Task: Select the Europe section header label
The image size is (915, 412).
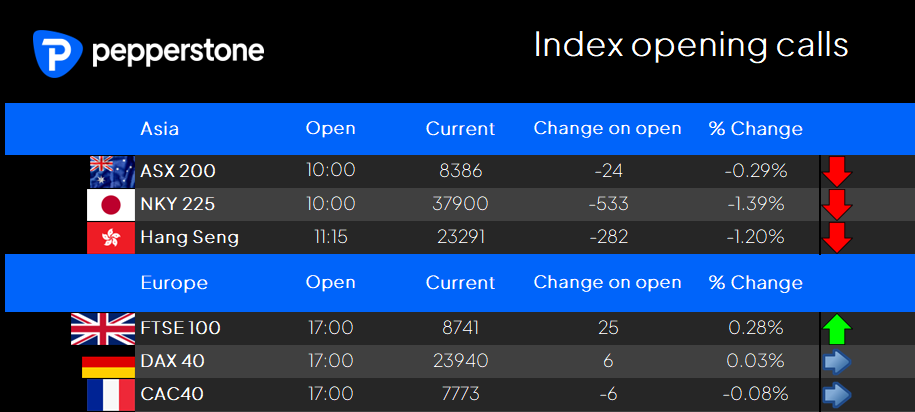Action: [x=174, y=283]
